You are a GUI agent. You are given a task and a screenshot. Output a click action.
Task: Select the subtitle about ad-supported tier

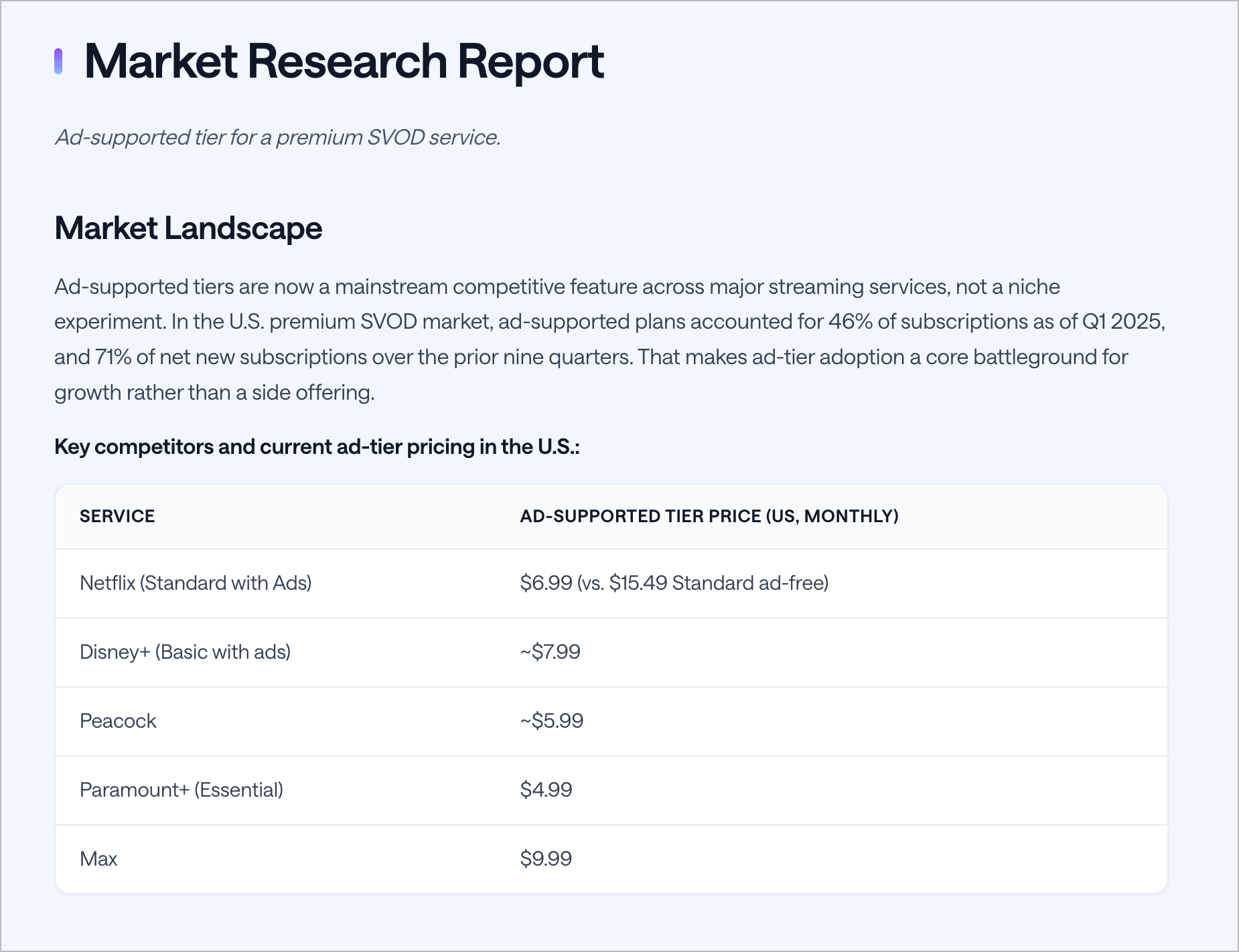pyautogui.click(x=278, y=137)
